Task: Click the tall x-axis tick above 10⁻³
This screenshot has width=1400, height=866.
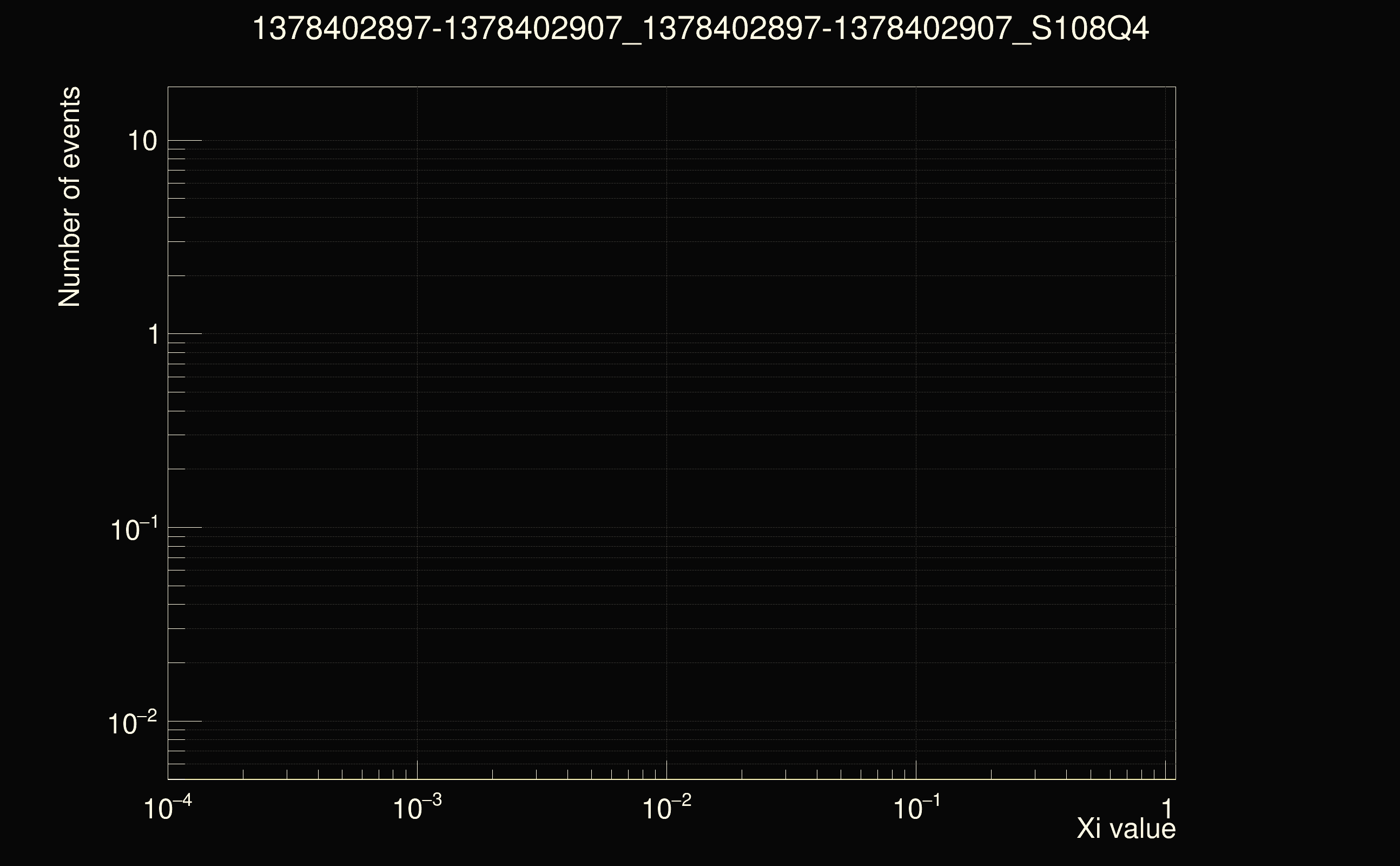Action: (417, 770)
